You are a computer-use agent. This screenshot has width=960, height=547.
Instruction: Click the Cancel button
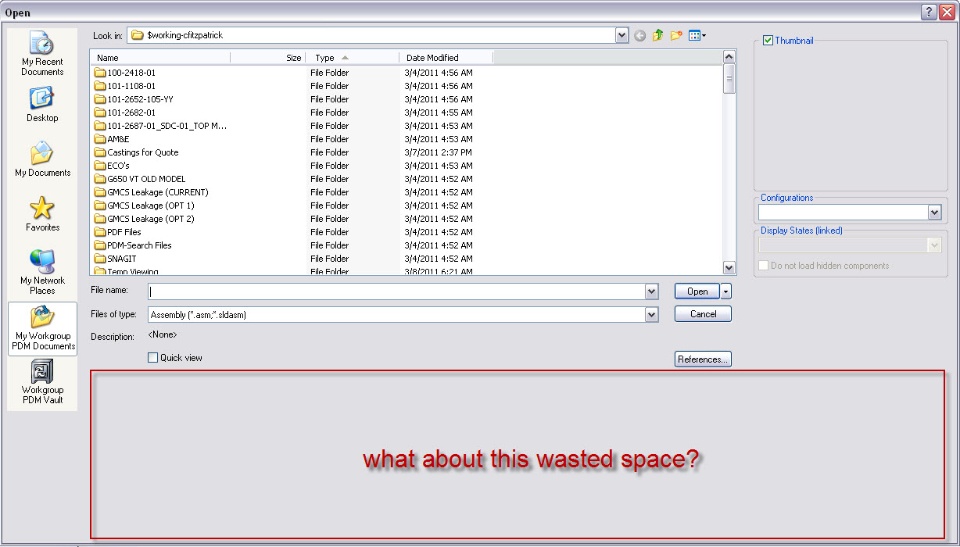(703, 314)
